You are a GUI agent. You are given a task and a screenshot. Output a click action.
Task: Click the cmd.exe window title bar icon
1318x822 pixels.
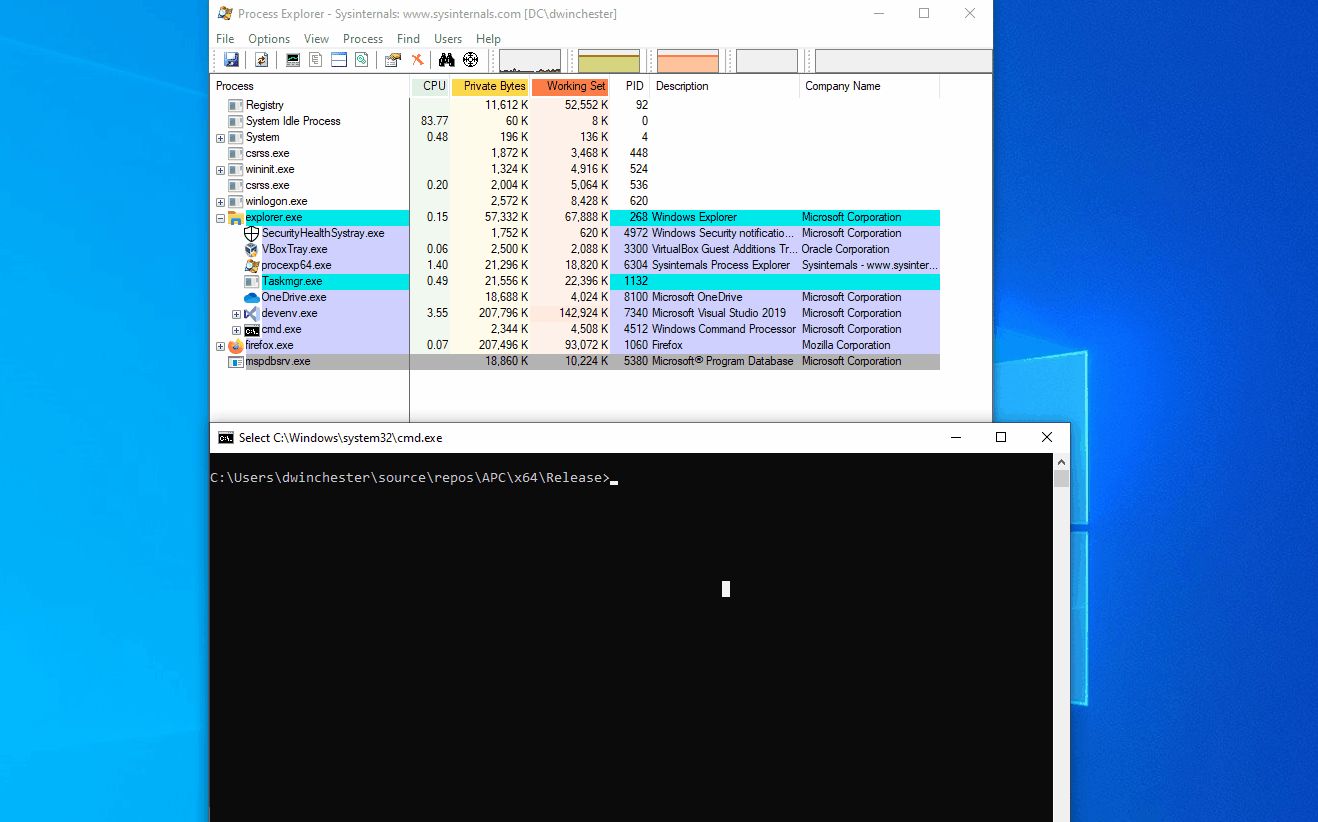pyautogui.click(x=226, y=438)
